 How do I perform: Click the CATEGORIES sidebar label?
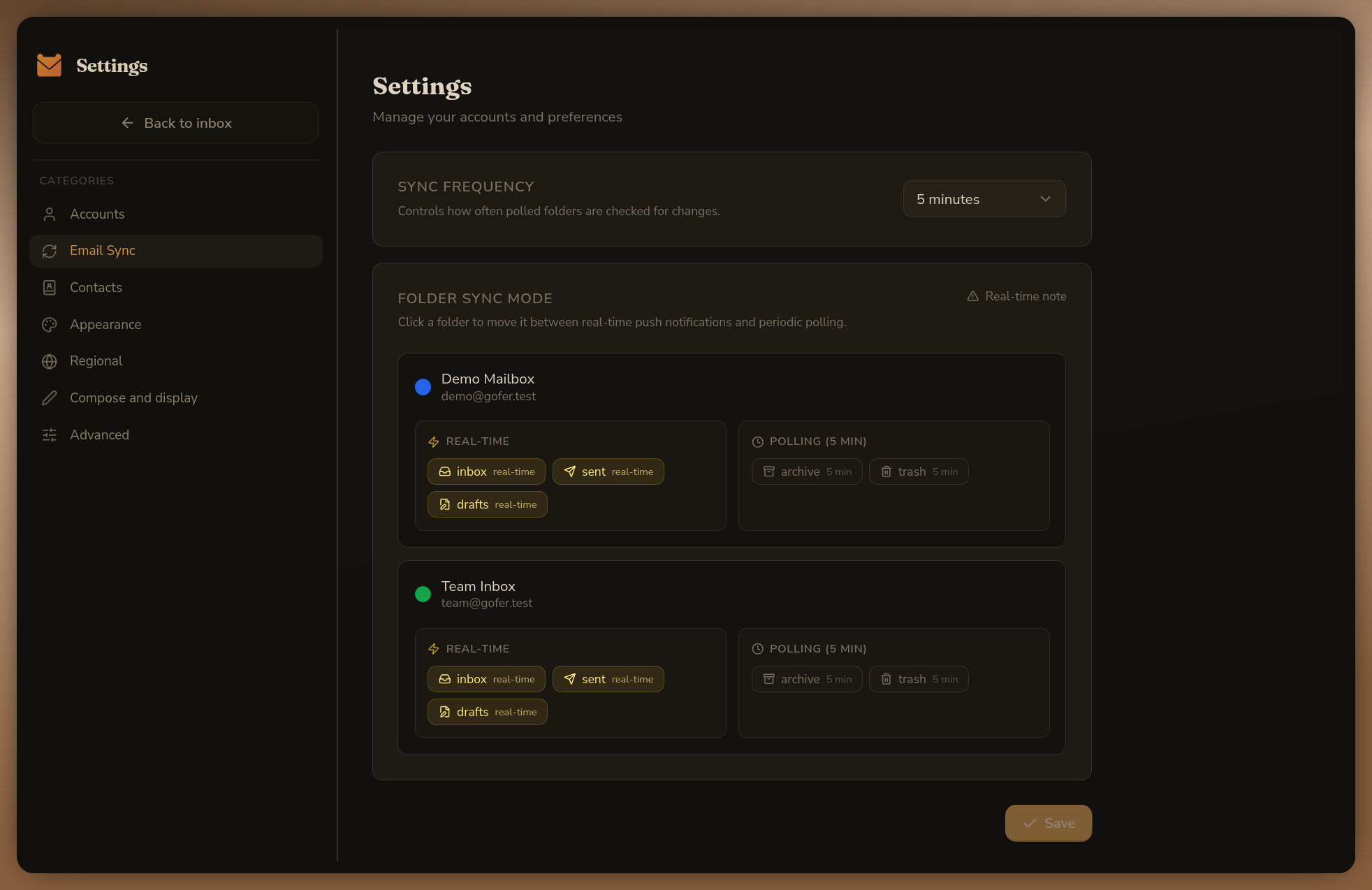(x=76, y=180)
